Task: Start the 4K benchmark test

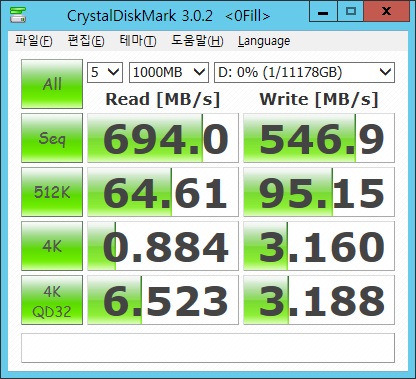Action: click(52, 246)
